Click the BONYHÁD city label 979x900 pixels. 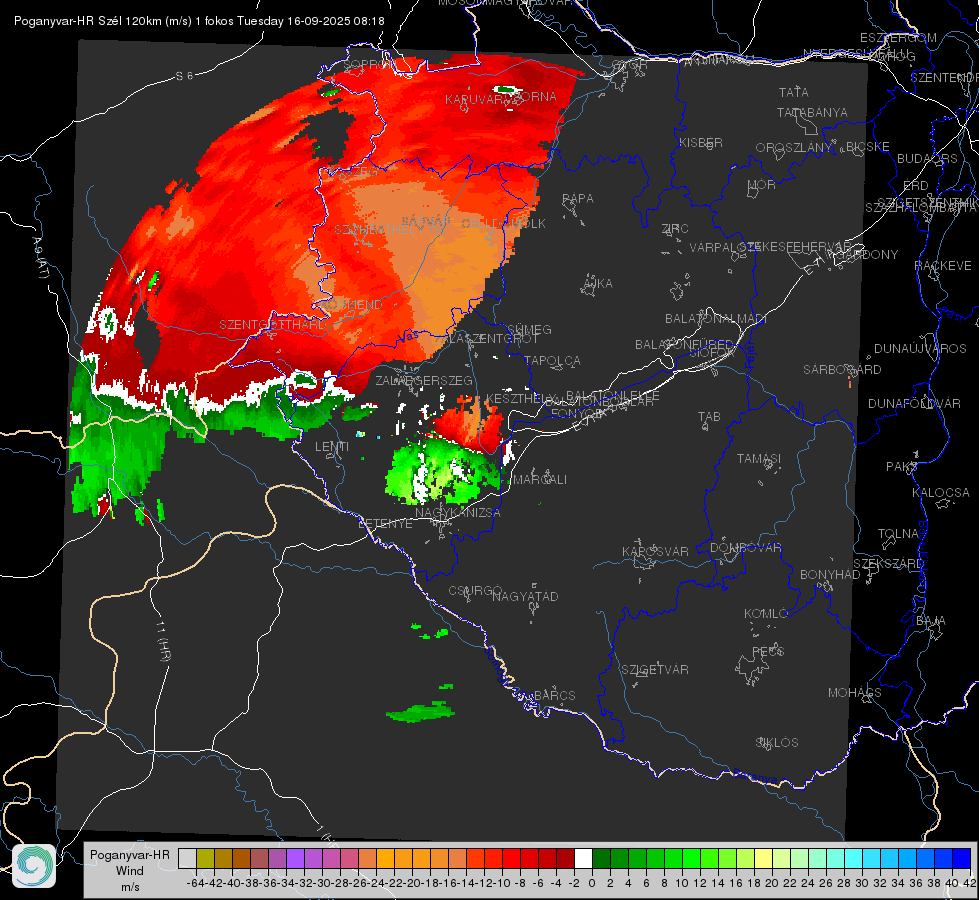click(830, 575)
